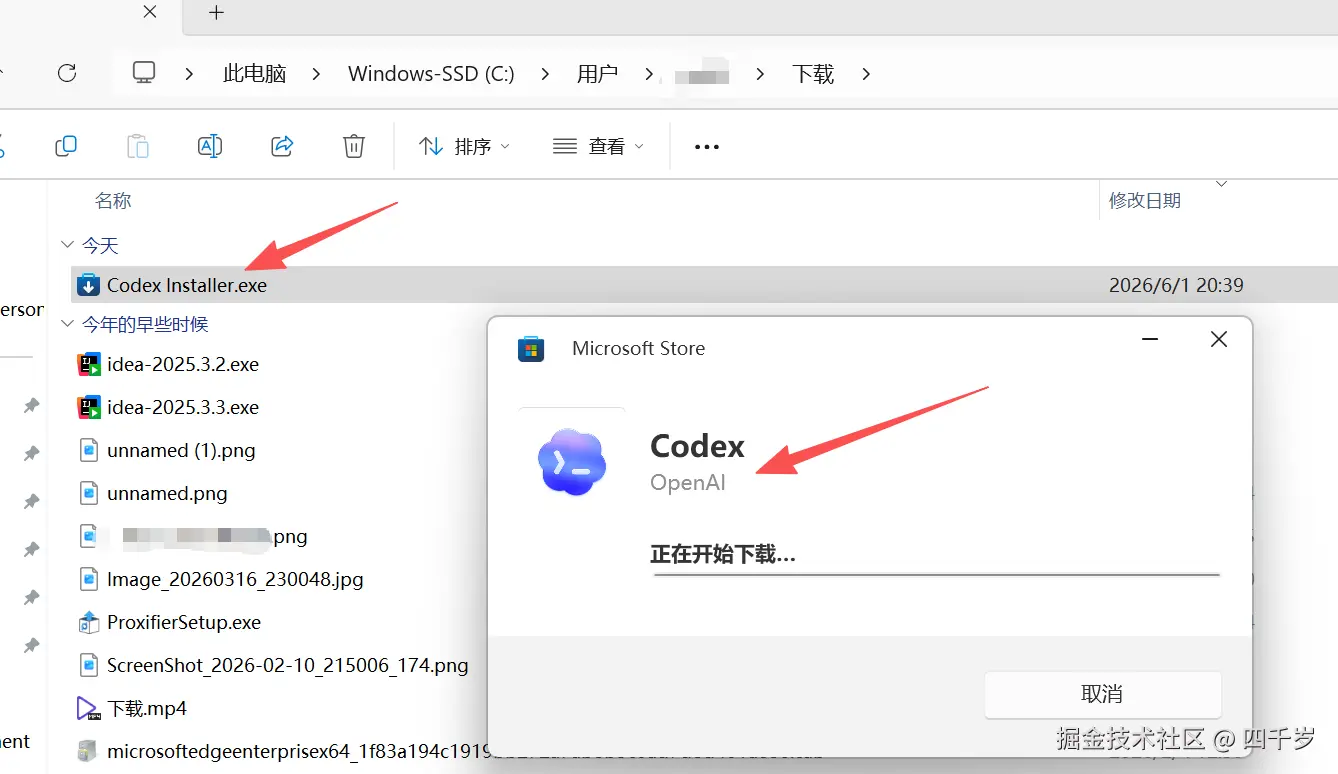Click the refresh button in address bar

(67, 73)
